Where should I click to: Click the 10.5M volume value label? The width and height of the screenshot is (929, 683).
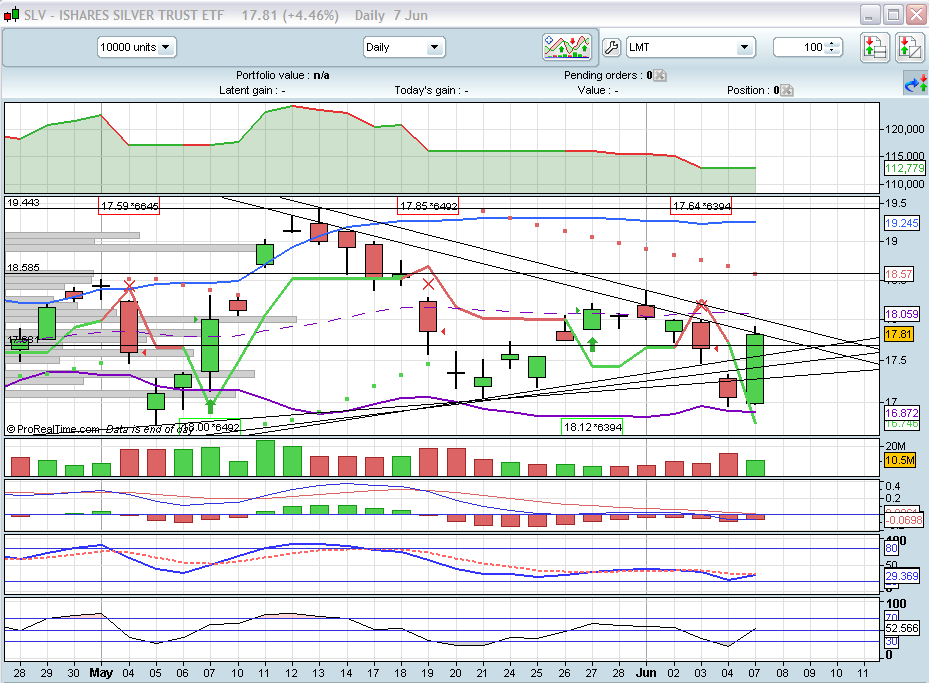tap(900, 460)
